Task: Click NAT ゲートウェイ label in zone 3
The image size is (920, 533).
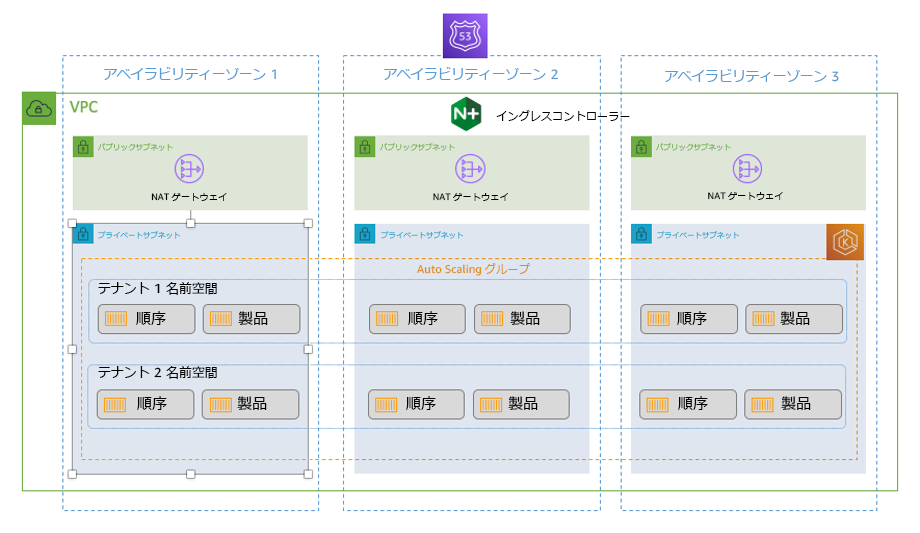Action: pos(745,195)
